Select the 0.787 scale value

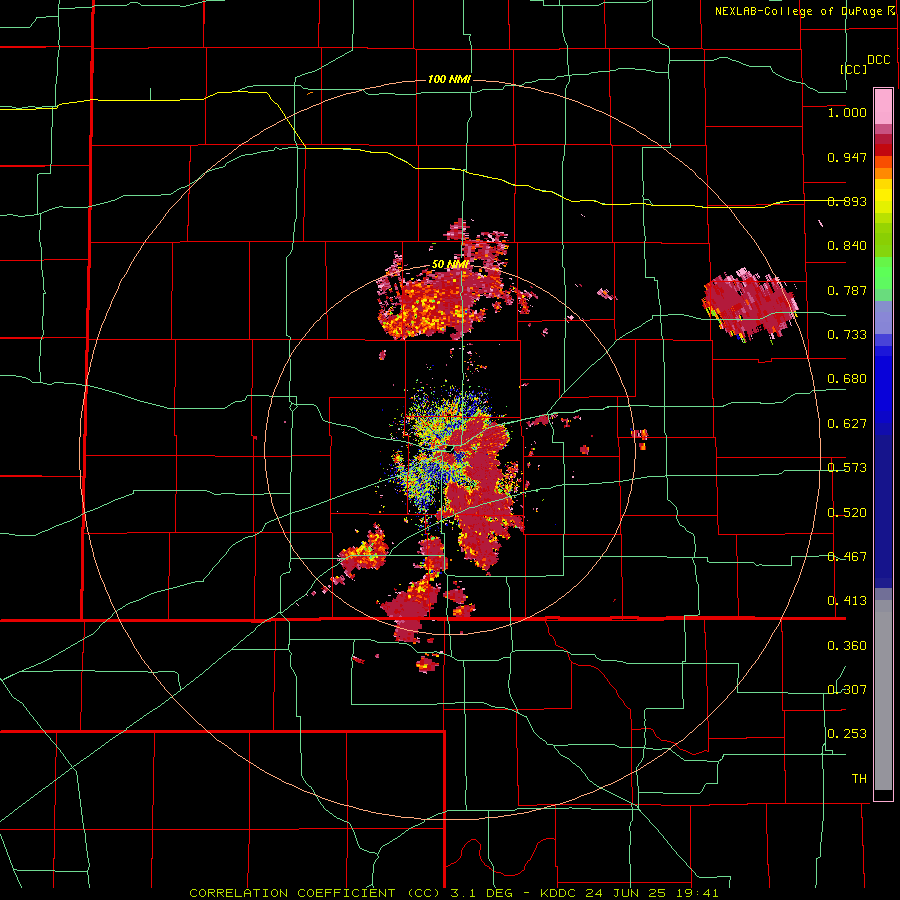(847, 290)
